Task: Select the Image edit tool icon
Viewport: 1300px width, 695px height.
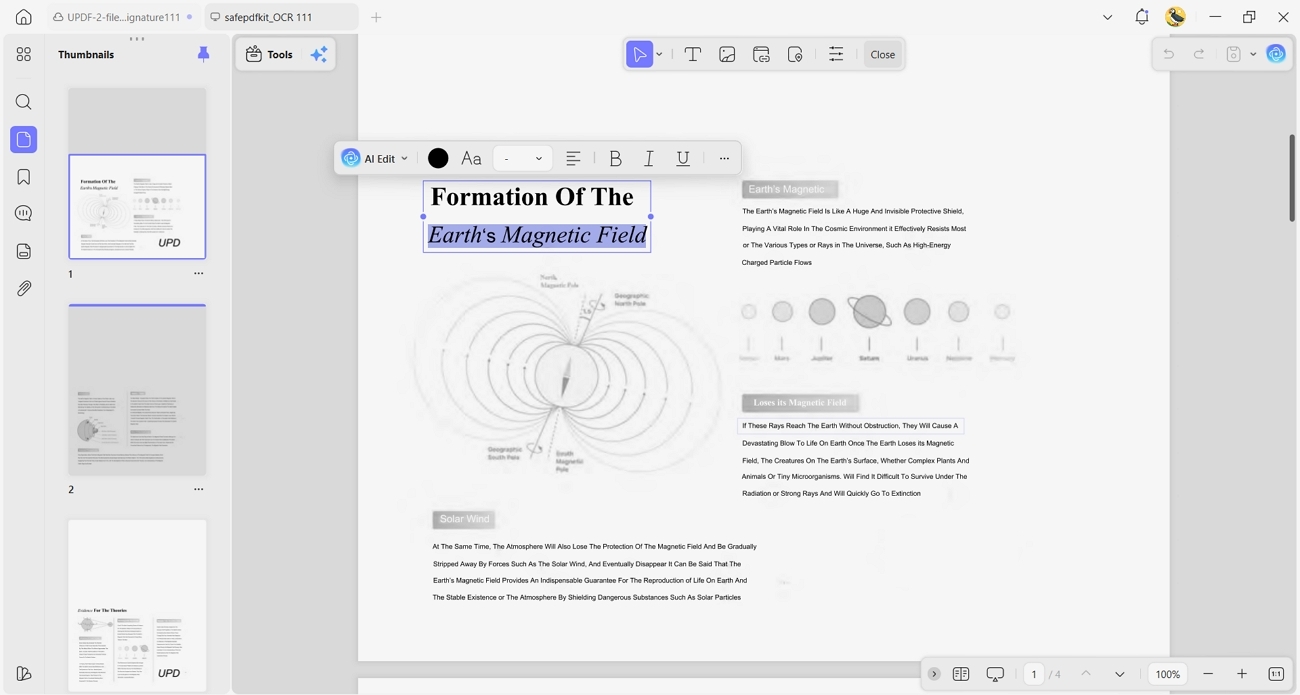Action: coord(727,55)
